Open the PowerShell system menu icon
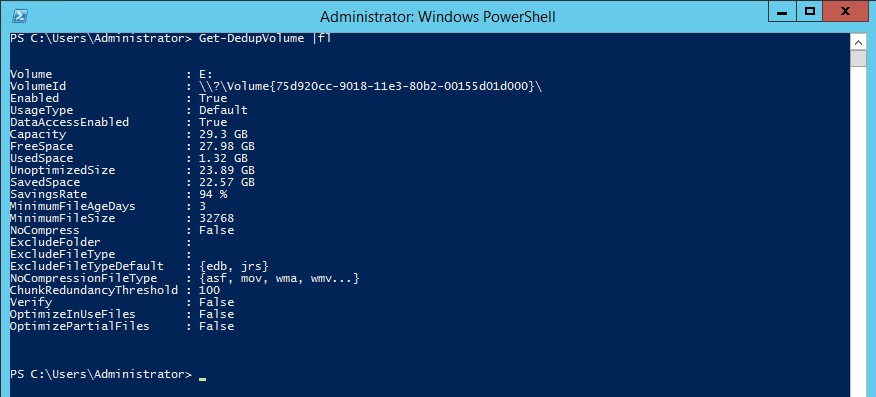876x397 pixels. coord(19,16)
